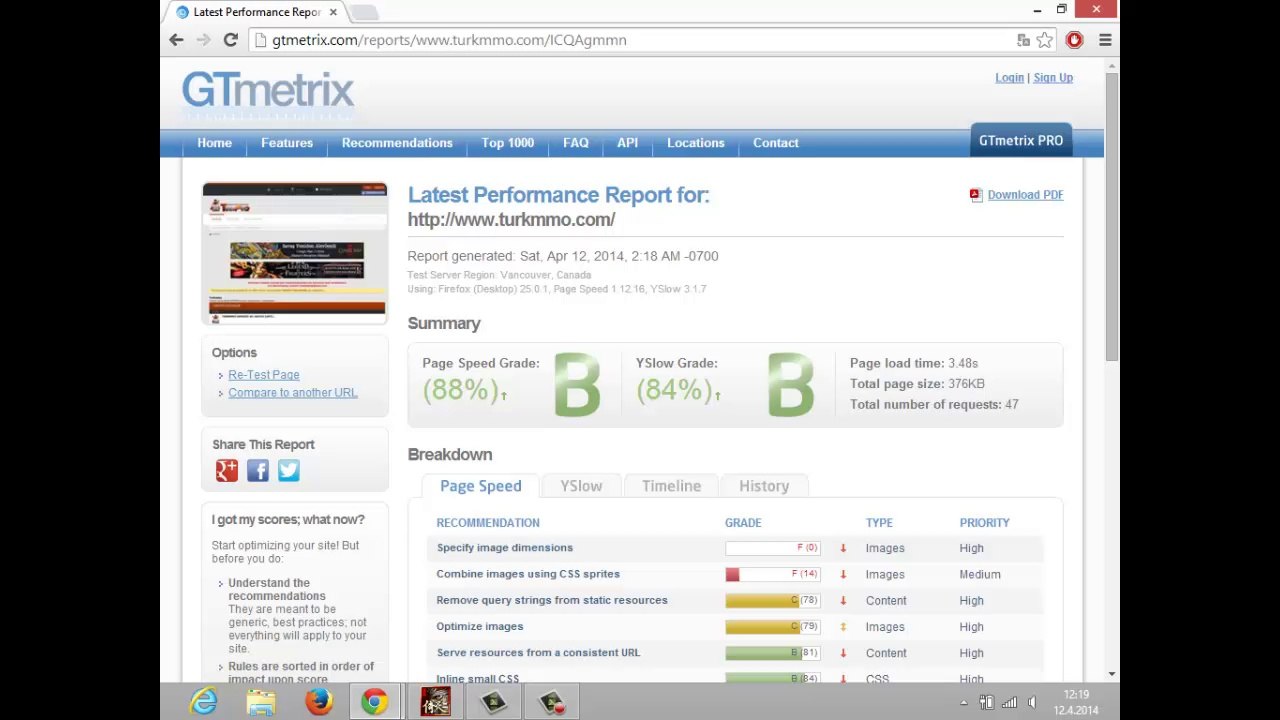
Task: Close the Latest Performance Report browser tab
Action: 334,12
